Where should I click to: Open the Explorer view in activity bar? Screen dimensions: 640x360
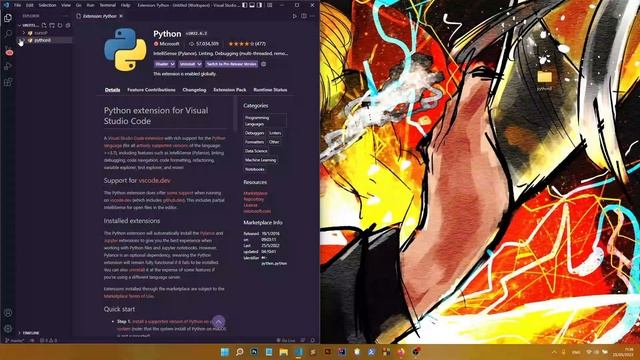[x=8, y=18]
